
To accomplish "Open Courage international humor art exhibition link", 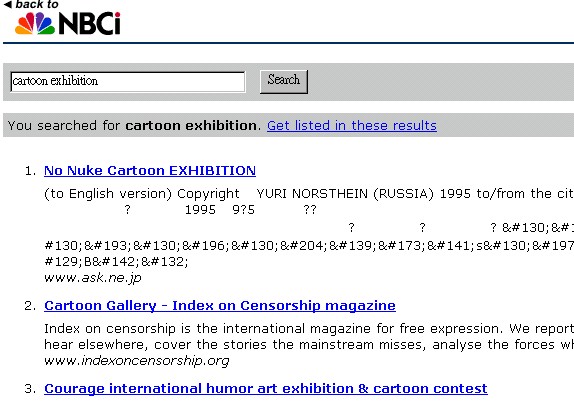I will pos(266,388).
